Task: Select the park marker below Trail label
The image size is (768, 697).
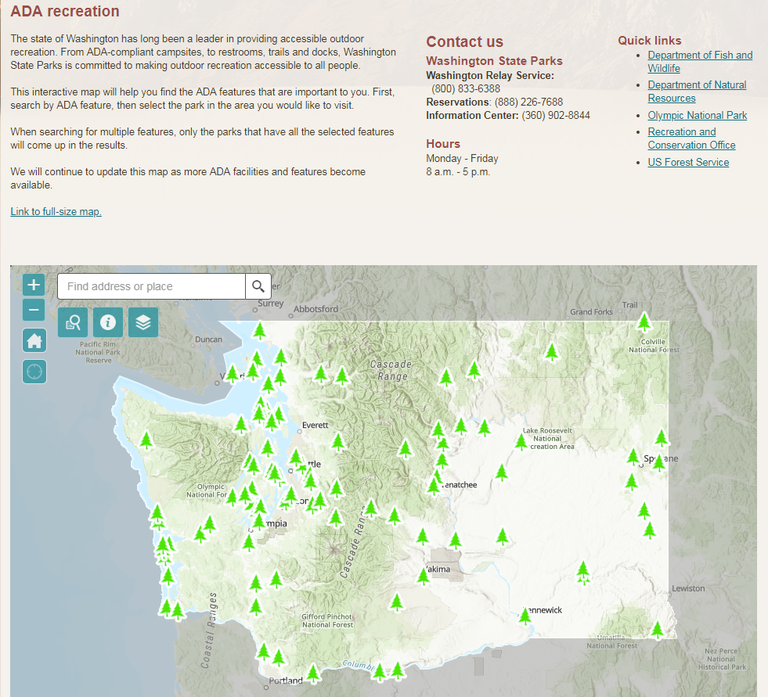Action: (644, 322)
